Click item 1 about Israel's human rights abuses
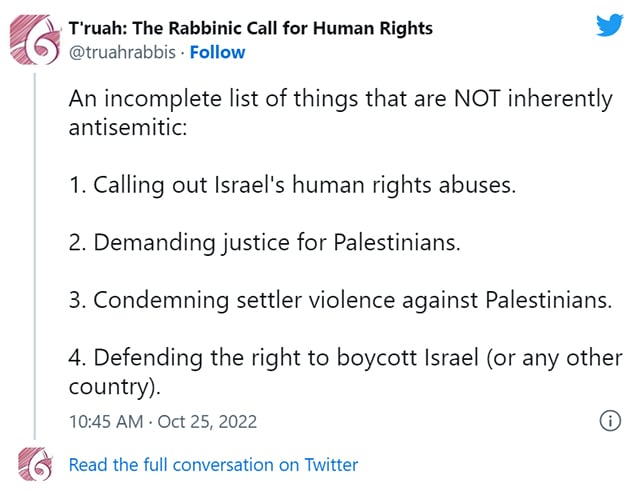Viewport: 640px width, 491px height. [292, 185]
